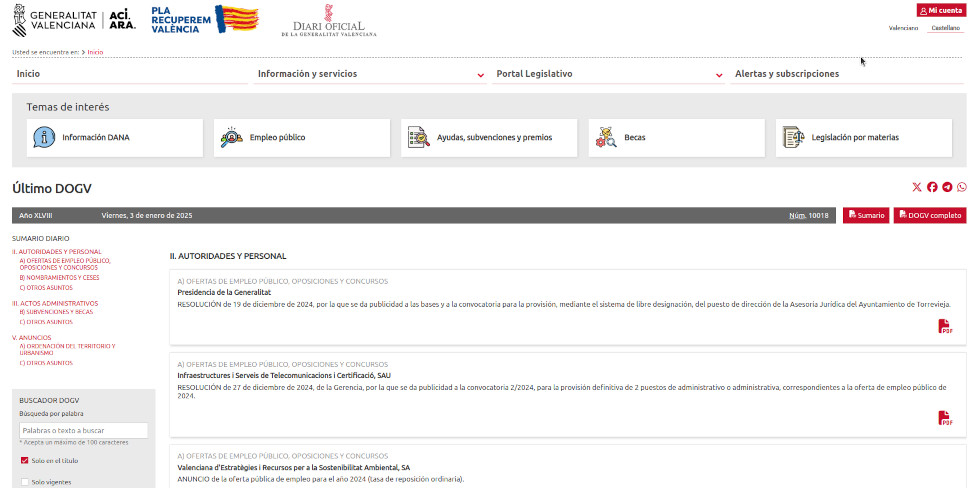Click the Telegram share icon
Screen dimensions: 980x488
[x=947, y=187]
